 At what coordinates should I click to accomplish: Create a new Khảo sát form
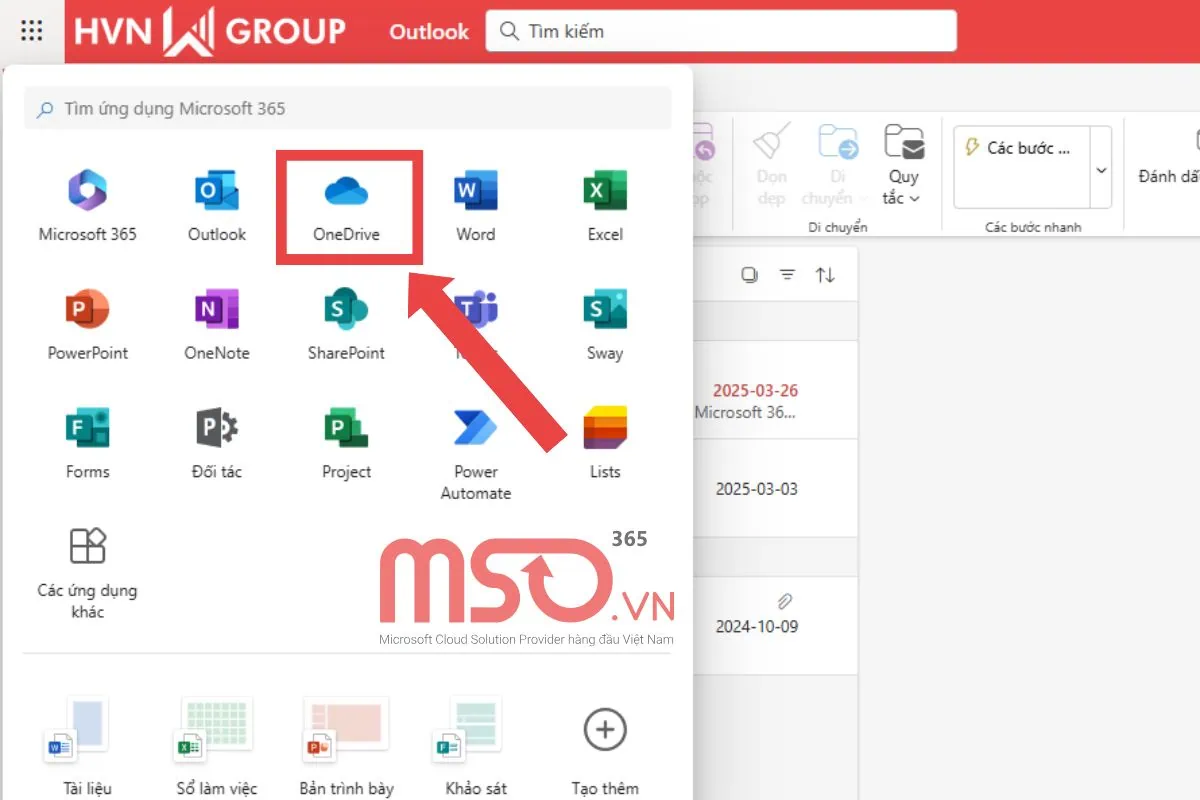pos(475,746)
